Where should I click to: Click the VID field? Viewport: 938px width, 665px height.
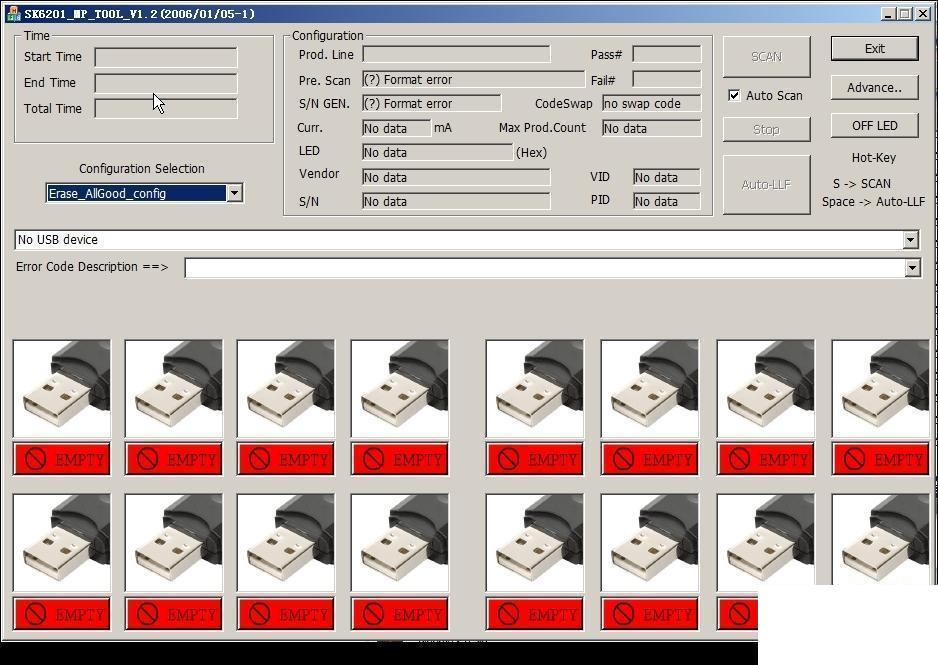[666, 177]
